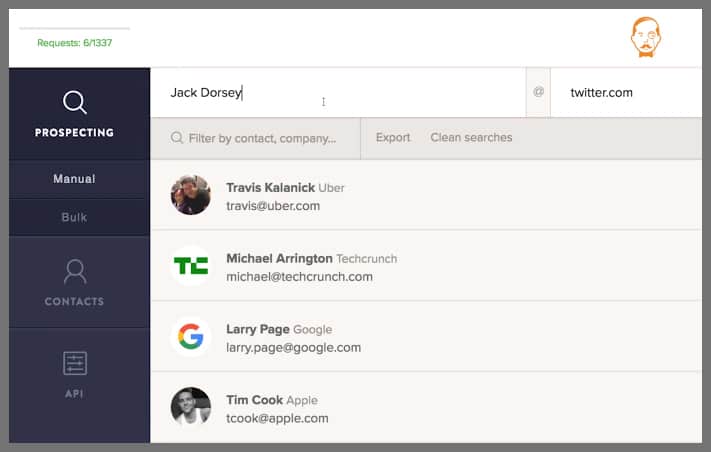
Task: Select the Manual prospecting tab
Action: point(75,179)
